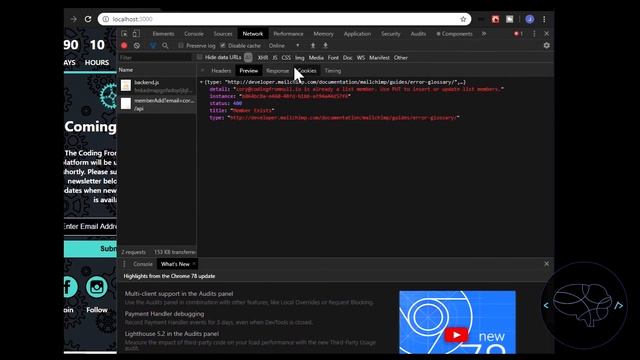Open the Chrome profile avatar
Screen dimensions: 640x360
tap(530, 19)
